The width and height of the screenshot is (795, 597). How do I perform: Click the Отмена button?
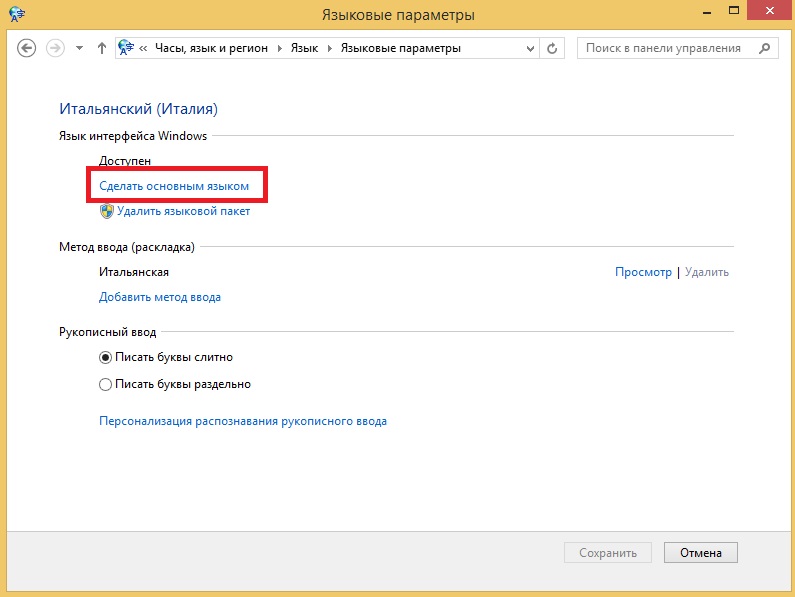tap(701, 552)
